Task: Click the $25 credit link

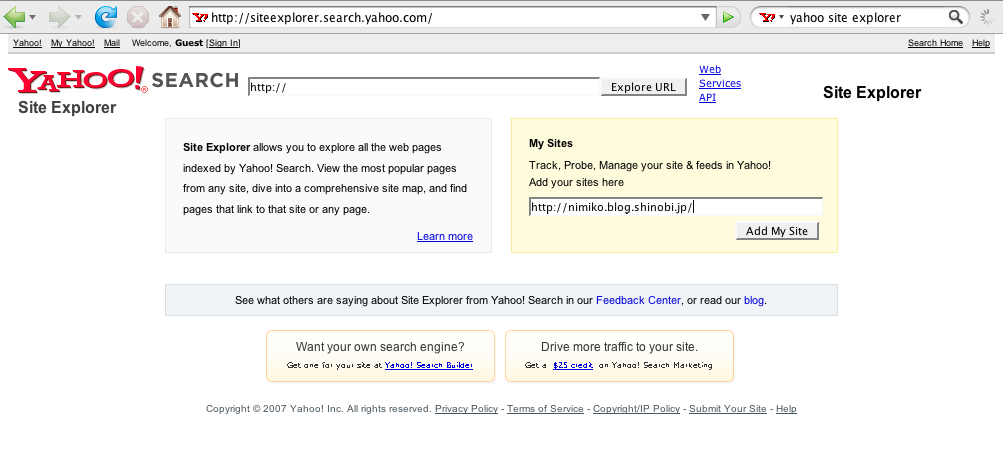Action: 573,365
